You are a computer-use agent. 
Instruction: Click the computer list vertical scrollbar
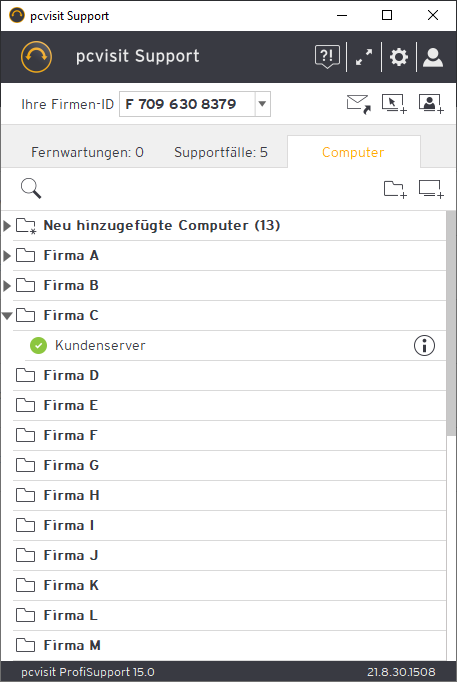click(x=451, y=324)
